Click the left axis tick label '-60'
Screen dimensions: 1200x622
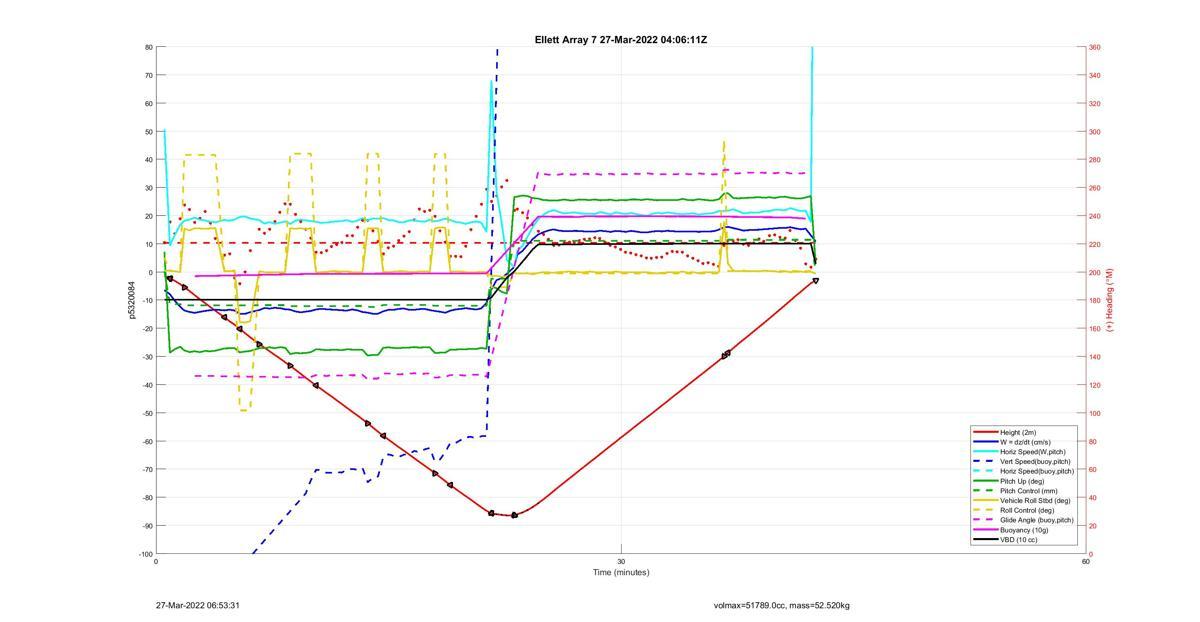click(148, 441)
